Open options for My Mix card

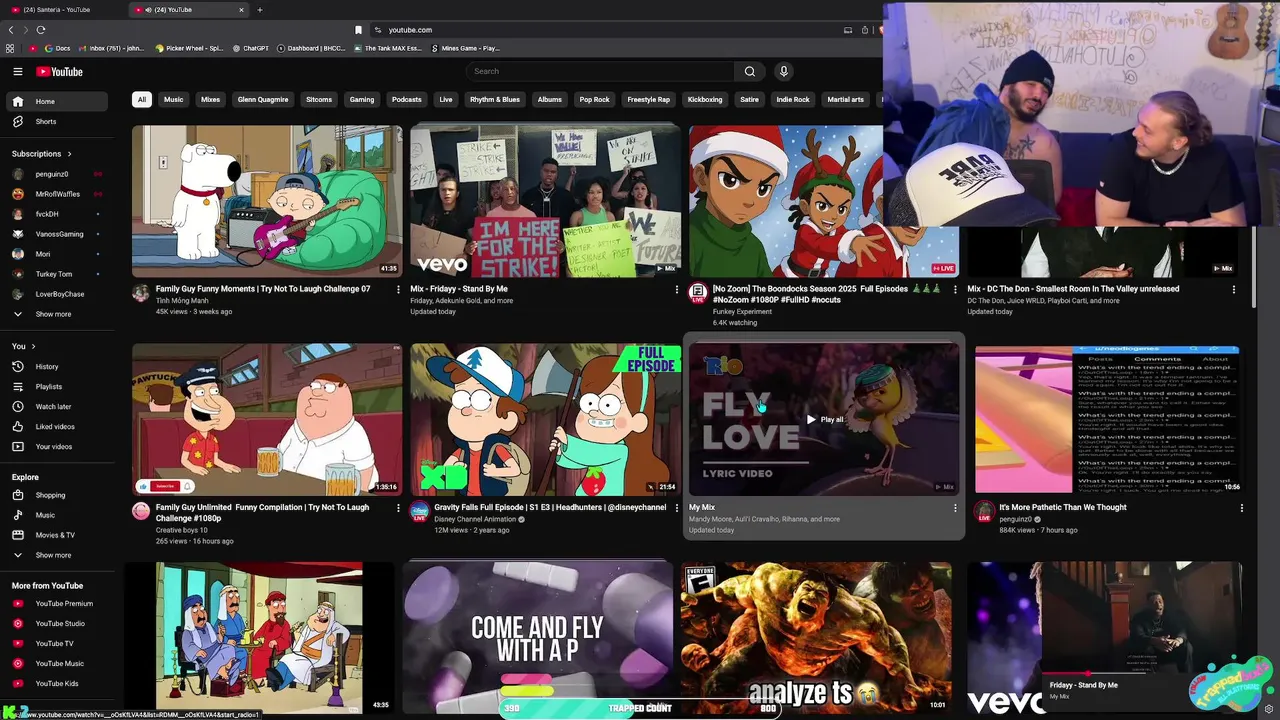(955, 508)
